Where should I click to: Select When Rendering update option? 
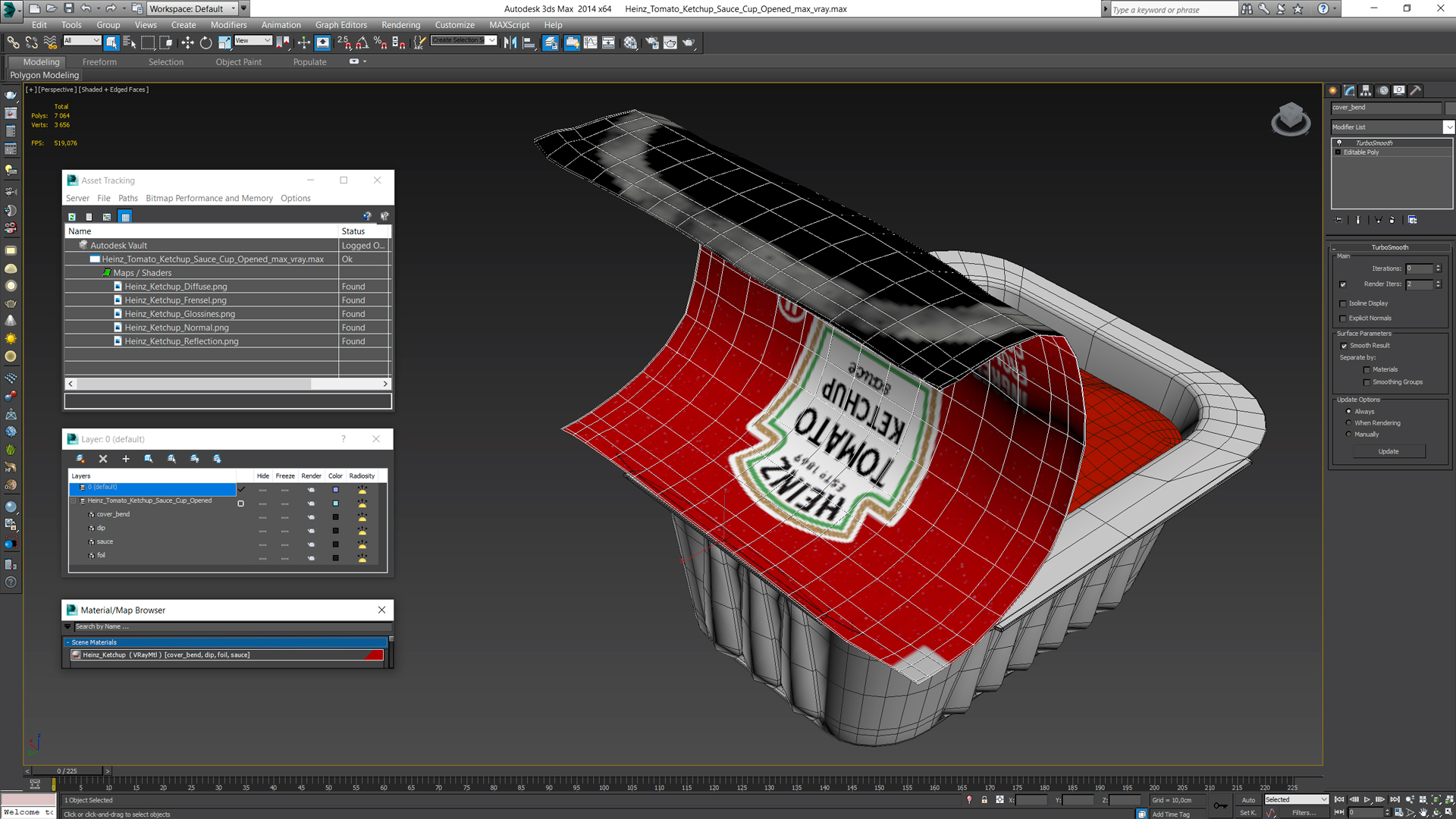coord(1348,423)
